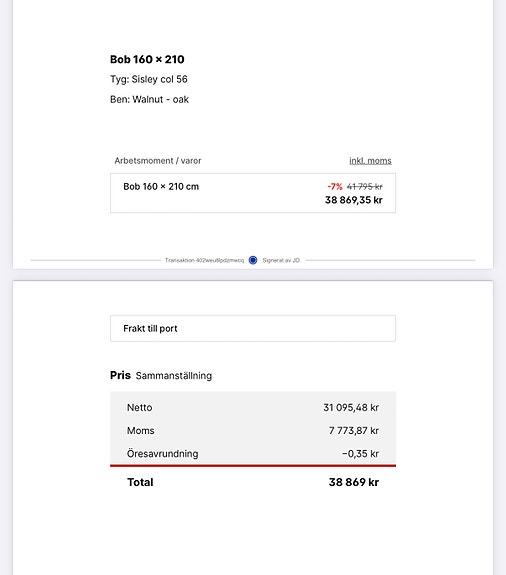Click the Netto row label
This screenshot has width=506, height=575.
pyautogui.click(x=139, y=407)
